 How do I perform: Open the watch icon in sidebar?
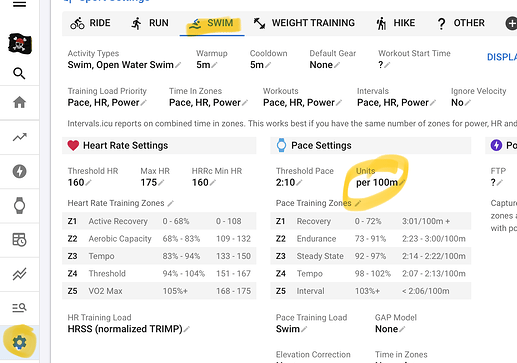point(19,206)
